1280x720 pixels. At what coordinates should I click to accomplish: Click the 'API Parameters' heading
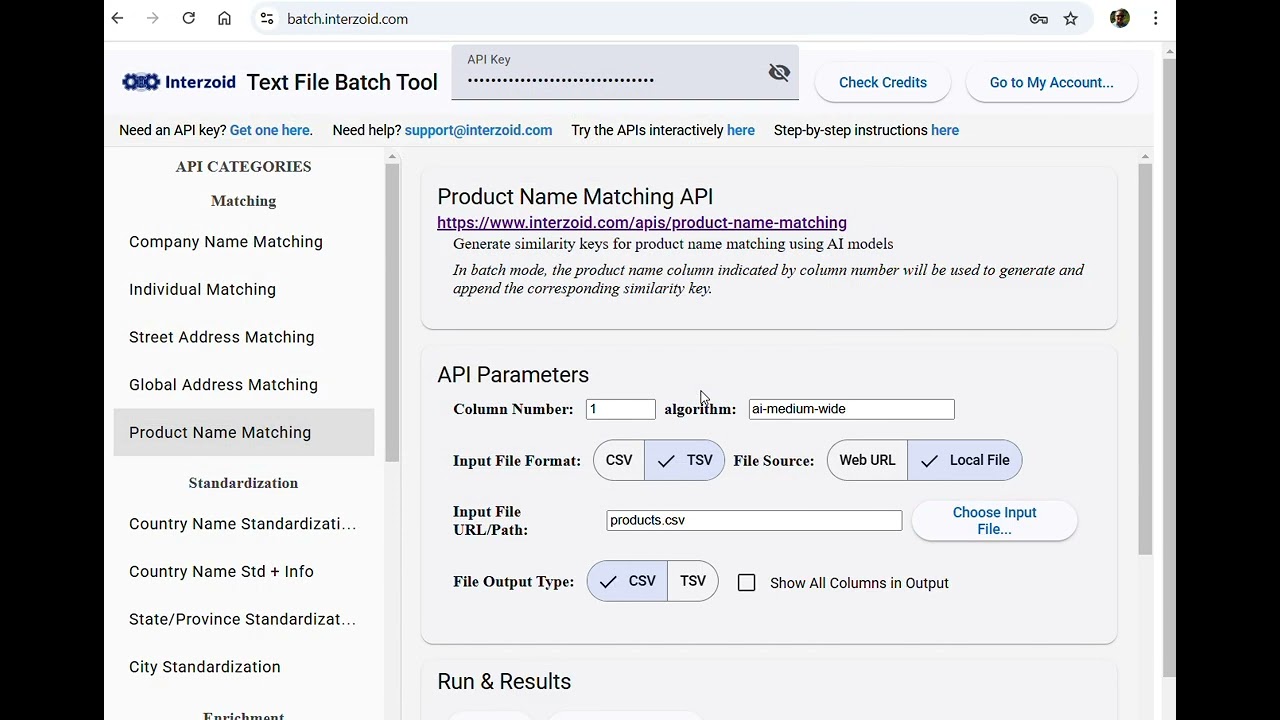(x=513, y=375)
